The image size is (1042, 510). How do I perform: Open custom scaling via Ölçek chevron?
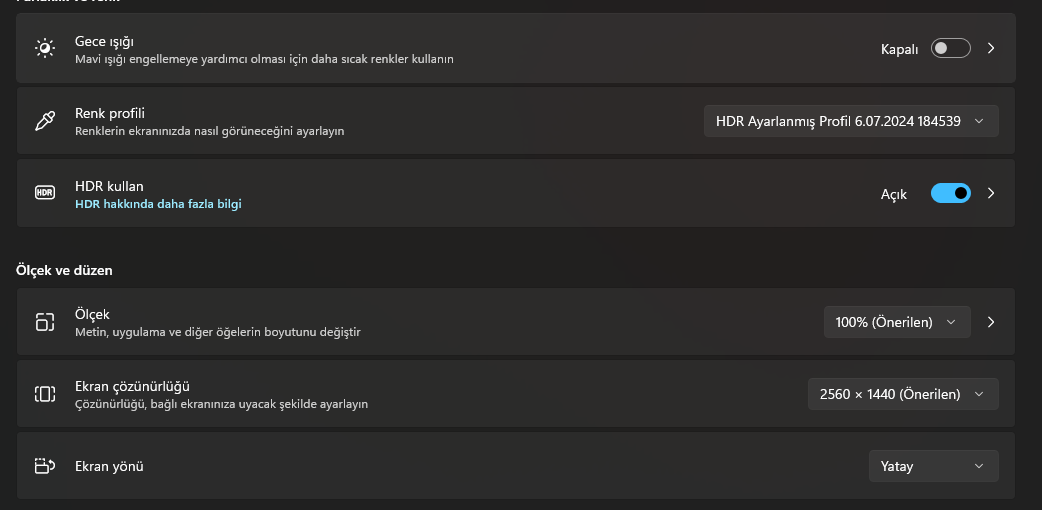tap(991, 322)
